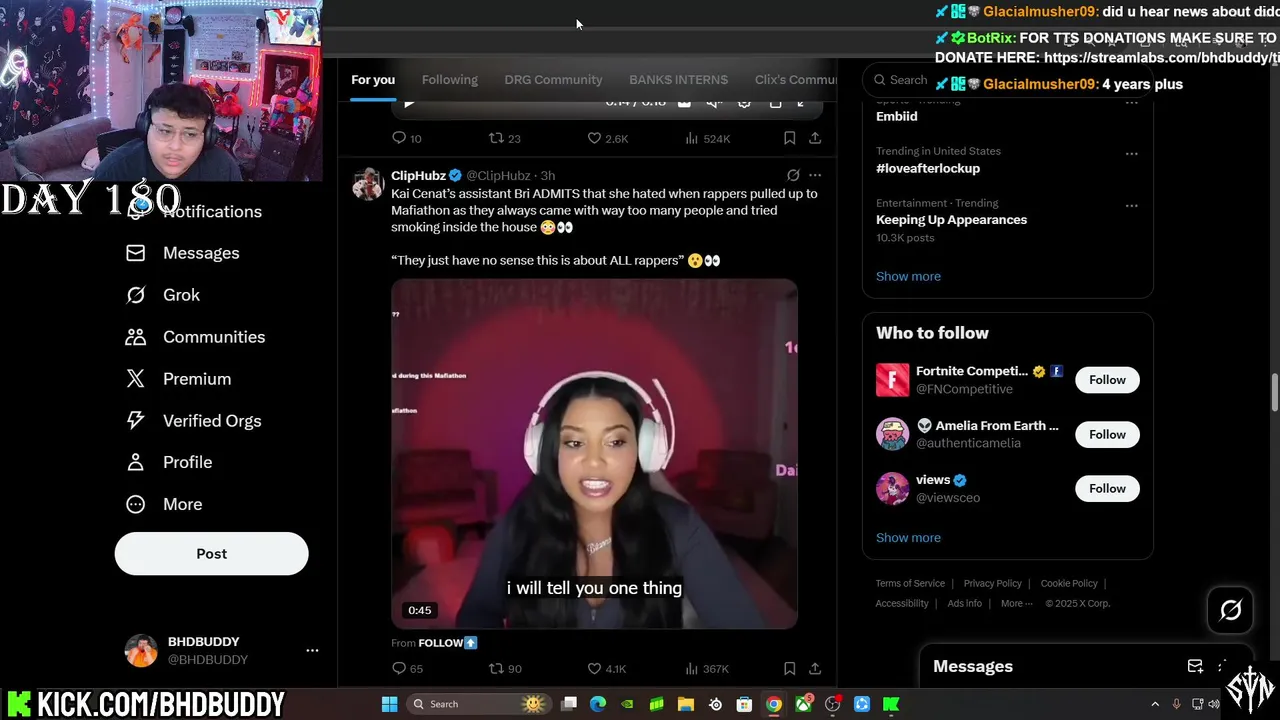Open the floating Grok button at bottom right

(x=1231, y=610)
